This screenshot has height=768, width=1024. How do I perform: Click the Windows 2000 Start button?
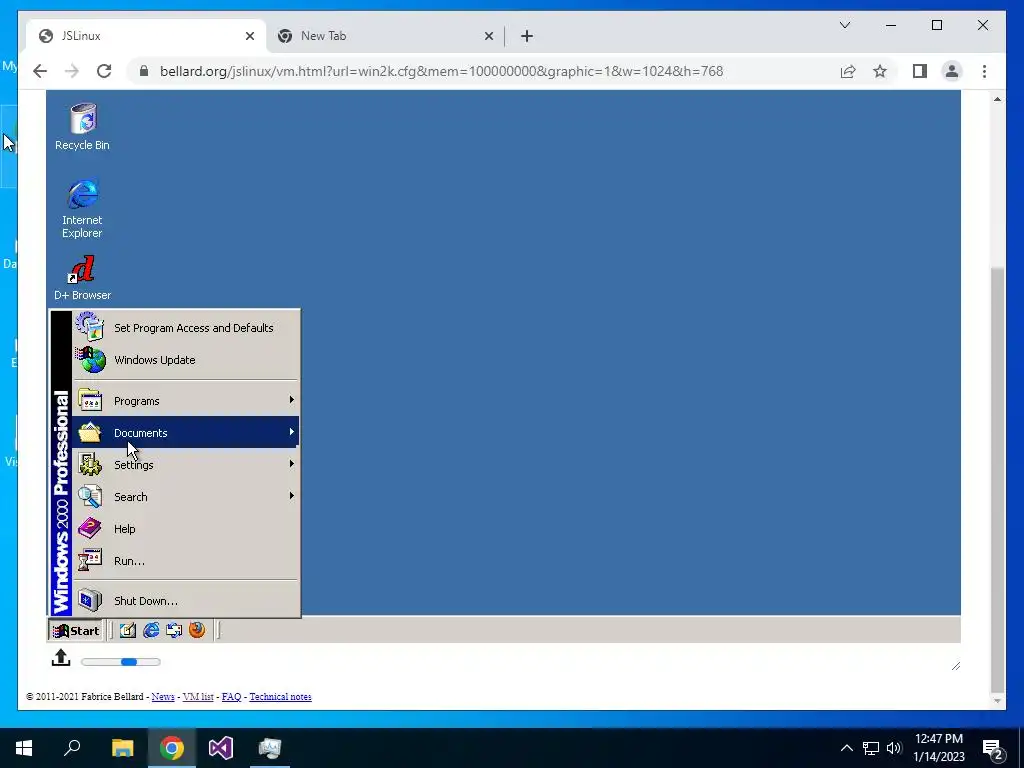[76, 630]
